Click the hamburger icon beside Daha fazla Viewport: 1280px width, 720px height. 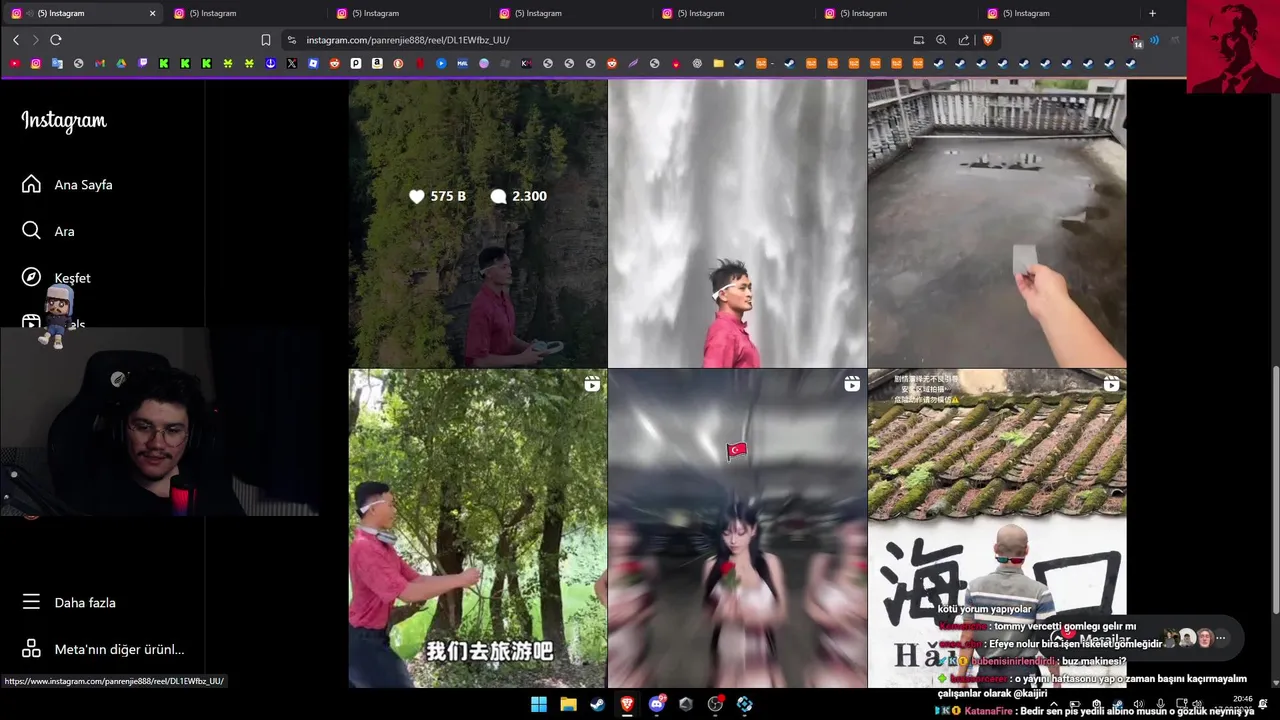[x=31, y=602]
